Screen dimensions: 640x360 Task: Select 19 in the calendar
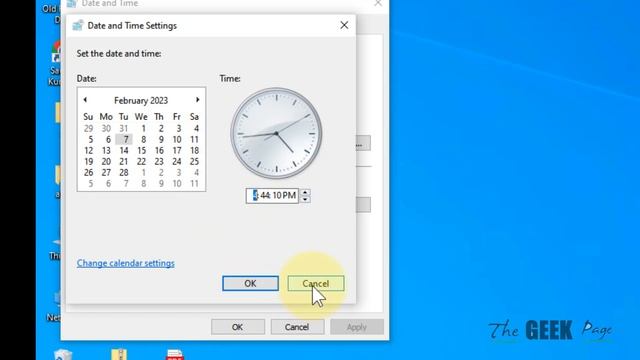point(89,162)
